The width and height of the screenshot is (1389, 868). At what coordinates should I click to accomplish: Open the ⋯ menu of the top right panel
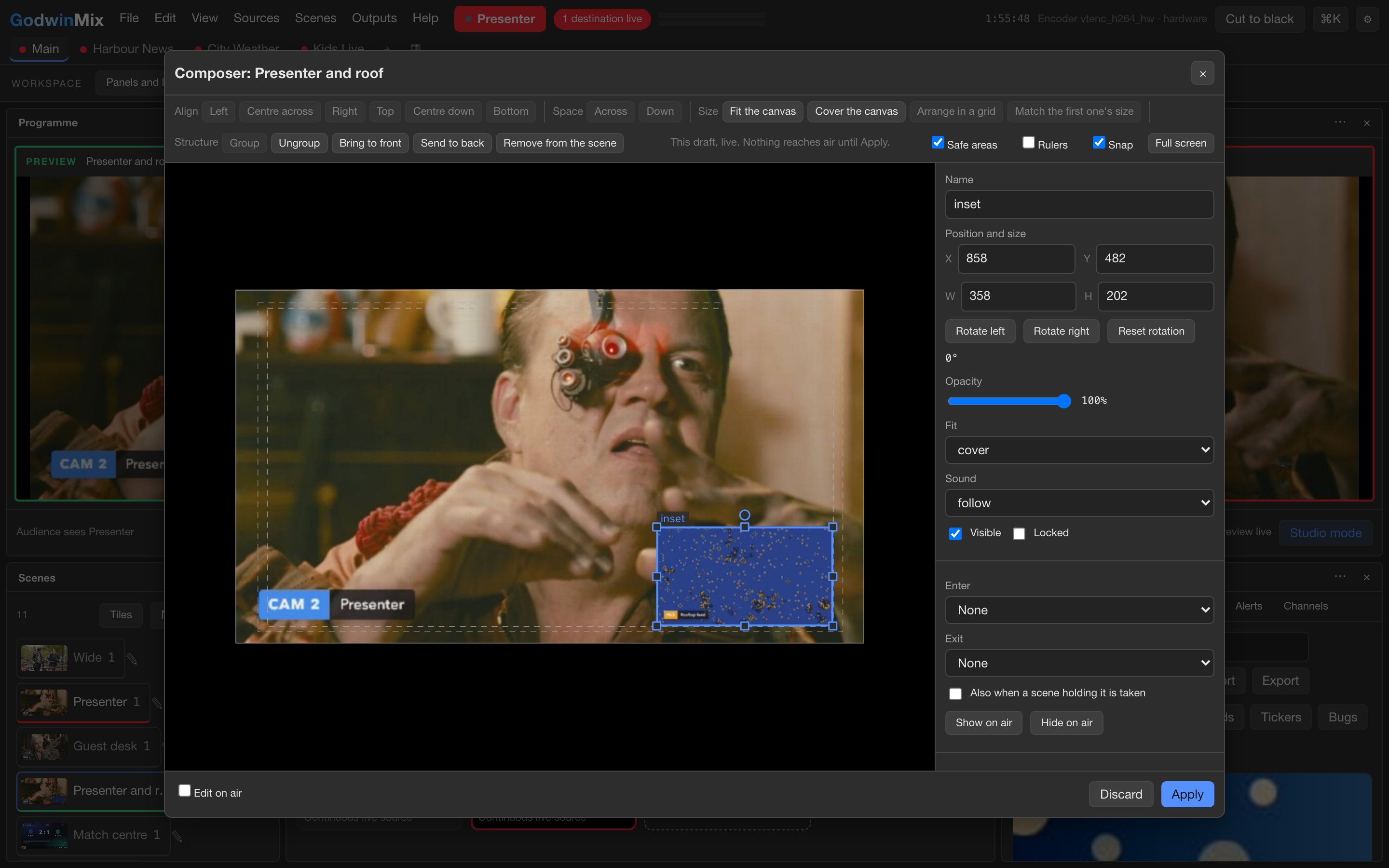(1340, 122)
